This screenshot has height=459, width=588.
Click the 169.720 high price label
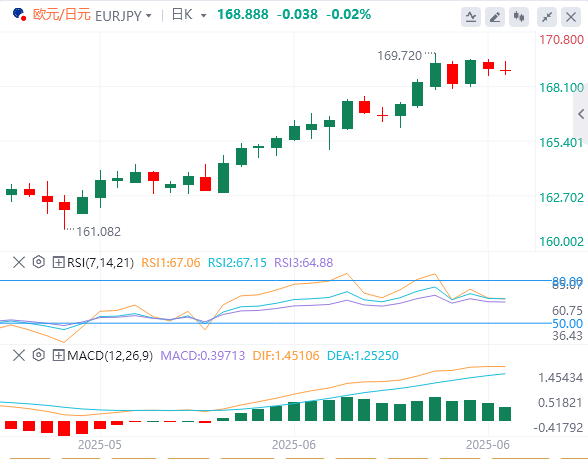point(399,56)
